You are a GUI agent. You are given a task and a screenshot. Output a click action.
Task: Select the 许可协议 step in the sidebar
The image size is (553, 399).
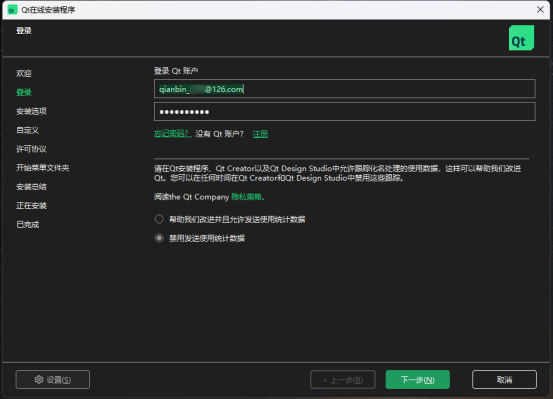(31, 149)
